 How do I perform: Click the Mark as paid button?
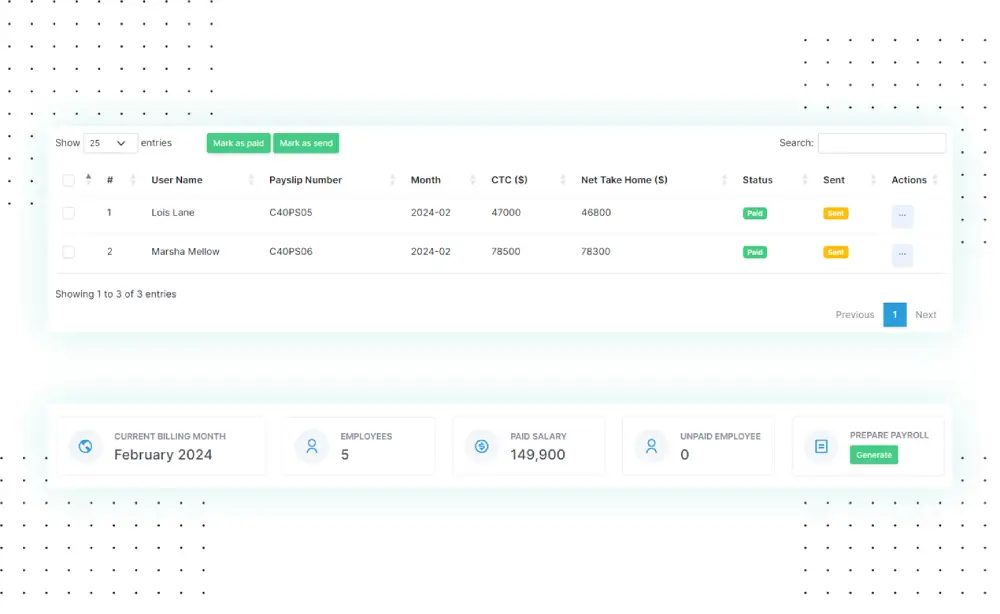pos(238,143)
